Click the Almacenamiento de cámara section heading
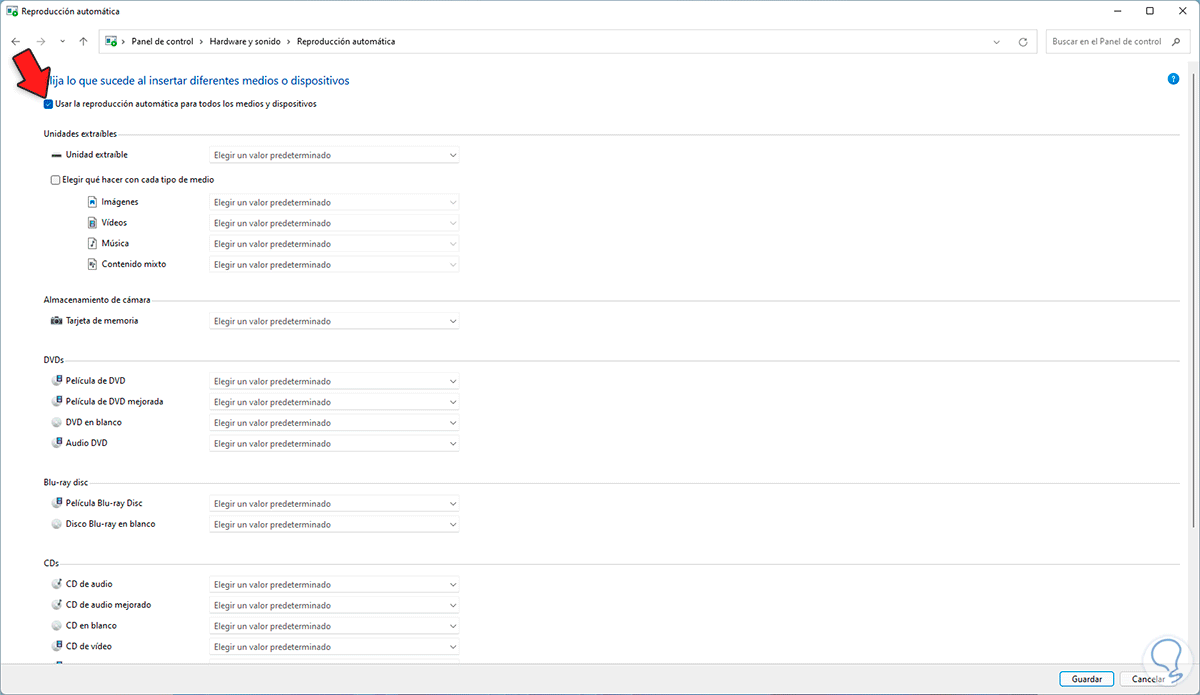Image resolution: width=1200 pixels, height=695 pixels. click(x=97, y=299)
